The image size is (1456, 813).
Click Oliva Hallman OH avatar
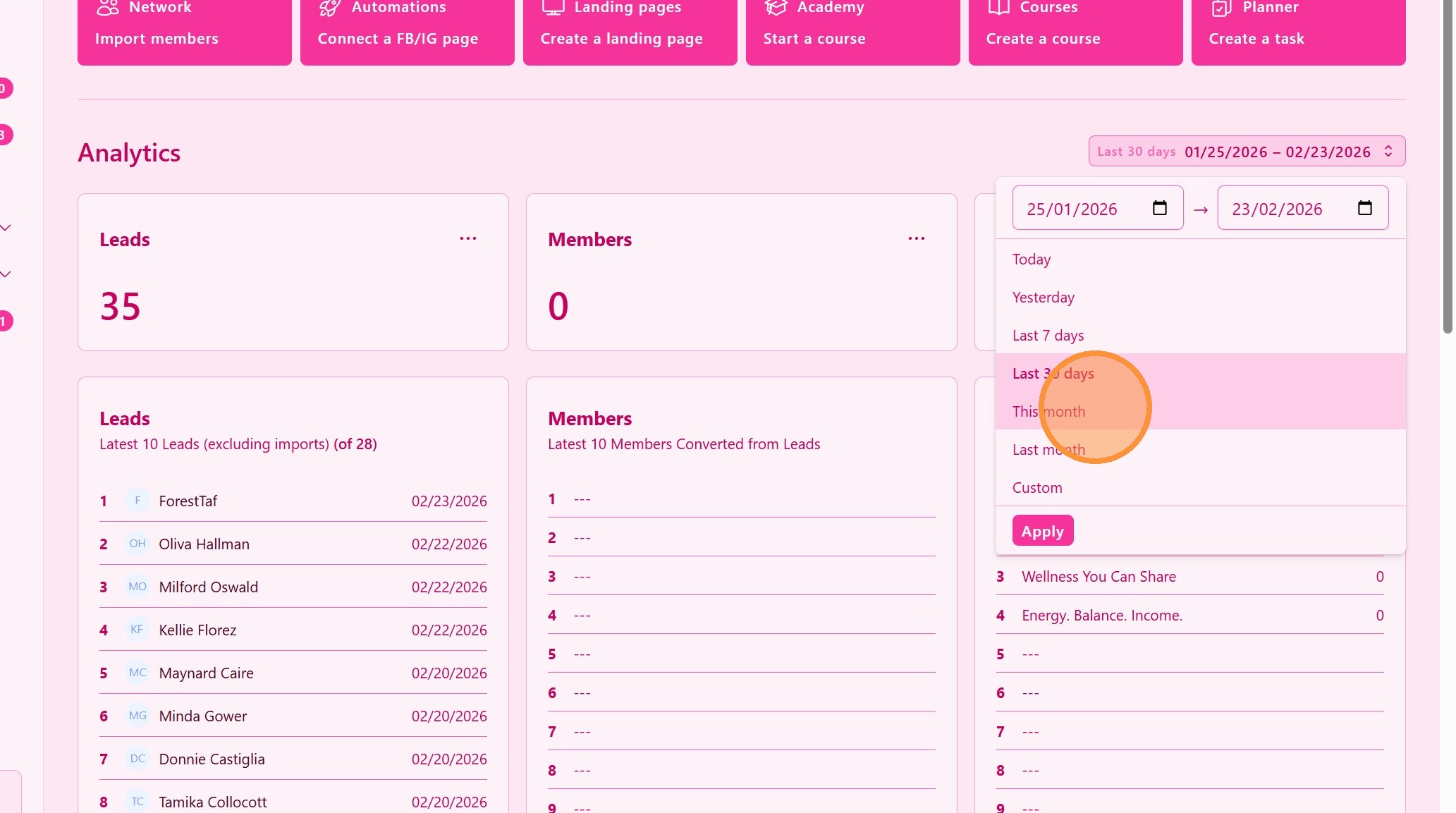point(137,544)
